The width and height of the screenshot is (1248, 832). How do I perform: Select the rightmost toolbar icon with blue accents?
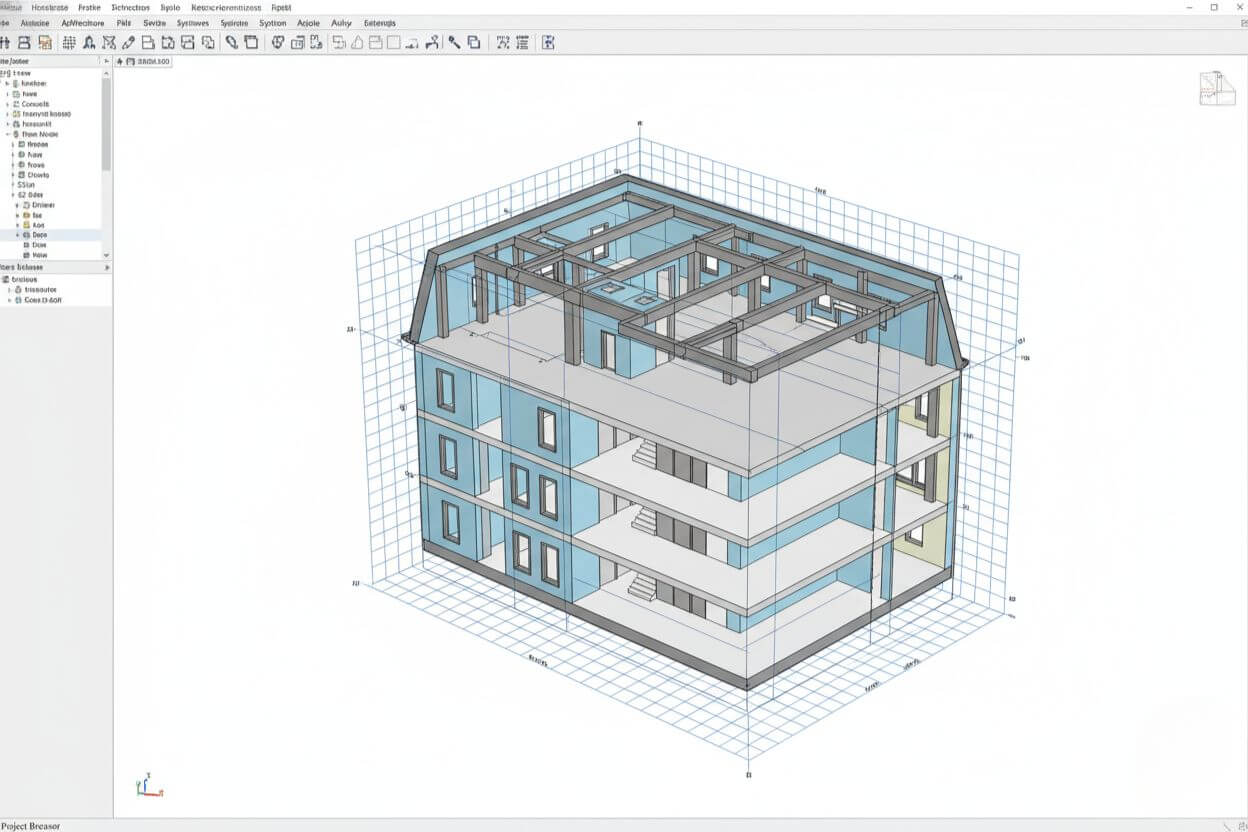(x=548, y=42)
